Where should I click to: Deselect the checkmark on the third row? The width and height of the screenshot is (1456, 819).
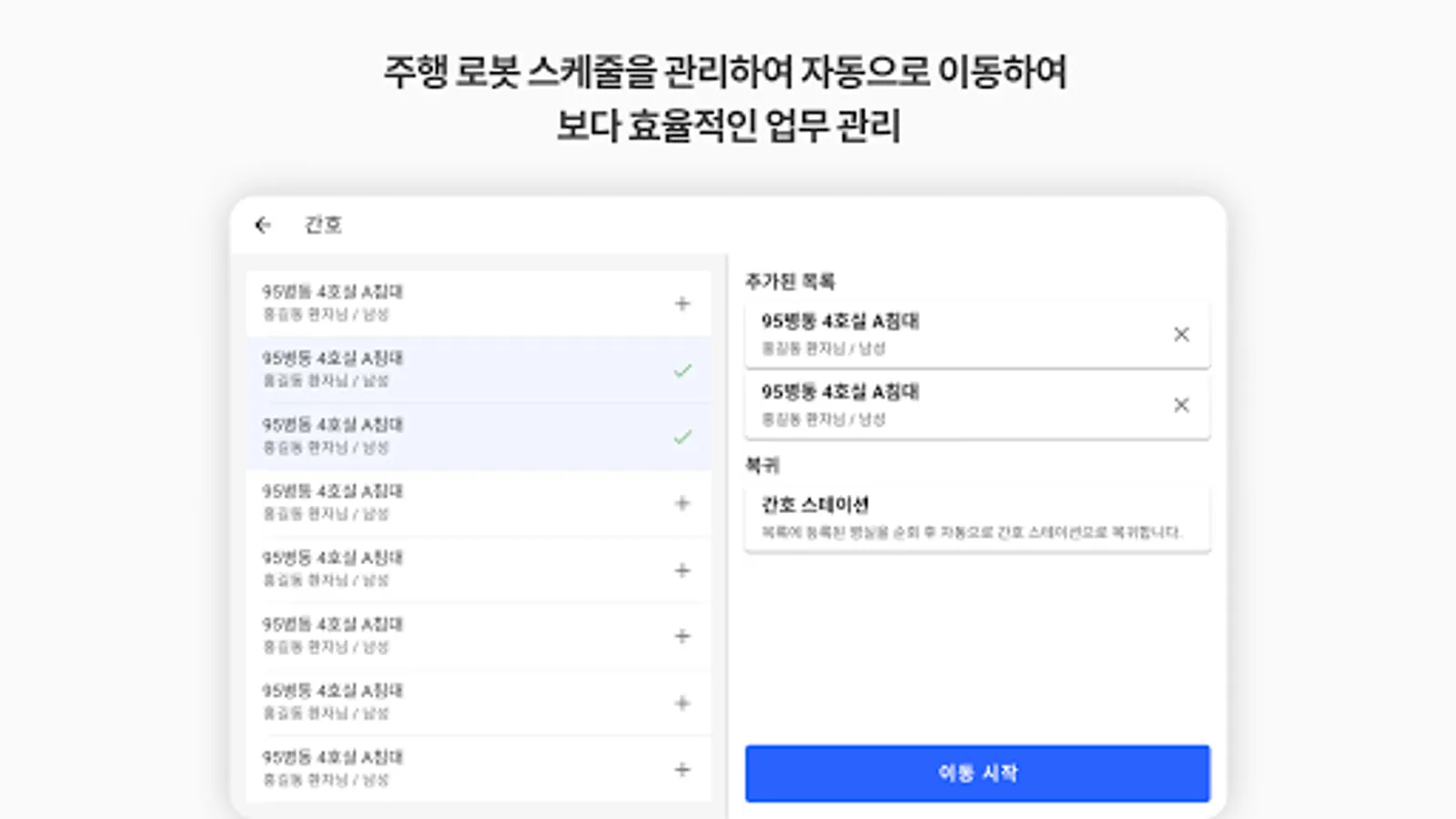point(682,438)
